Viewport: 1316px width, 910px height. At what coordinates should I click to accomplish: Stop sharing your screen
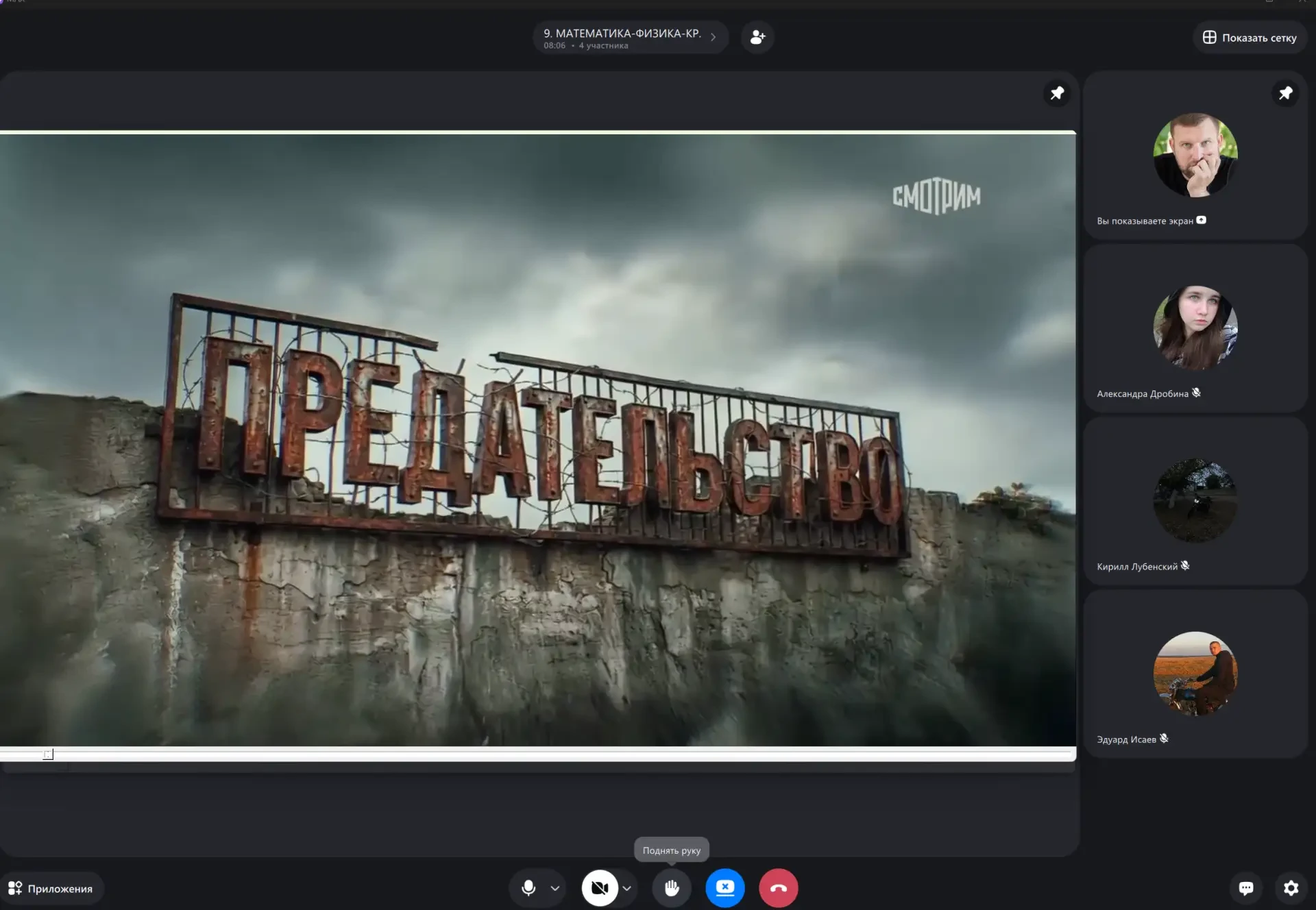click(725, 888)
